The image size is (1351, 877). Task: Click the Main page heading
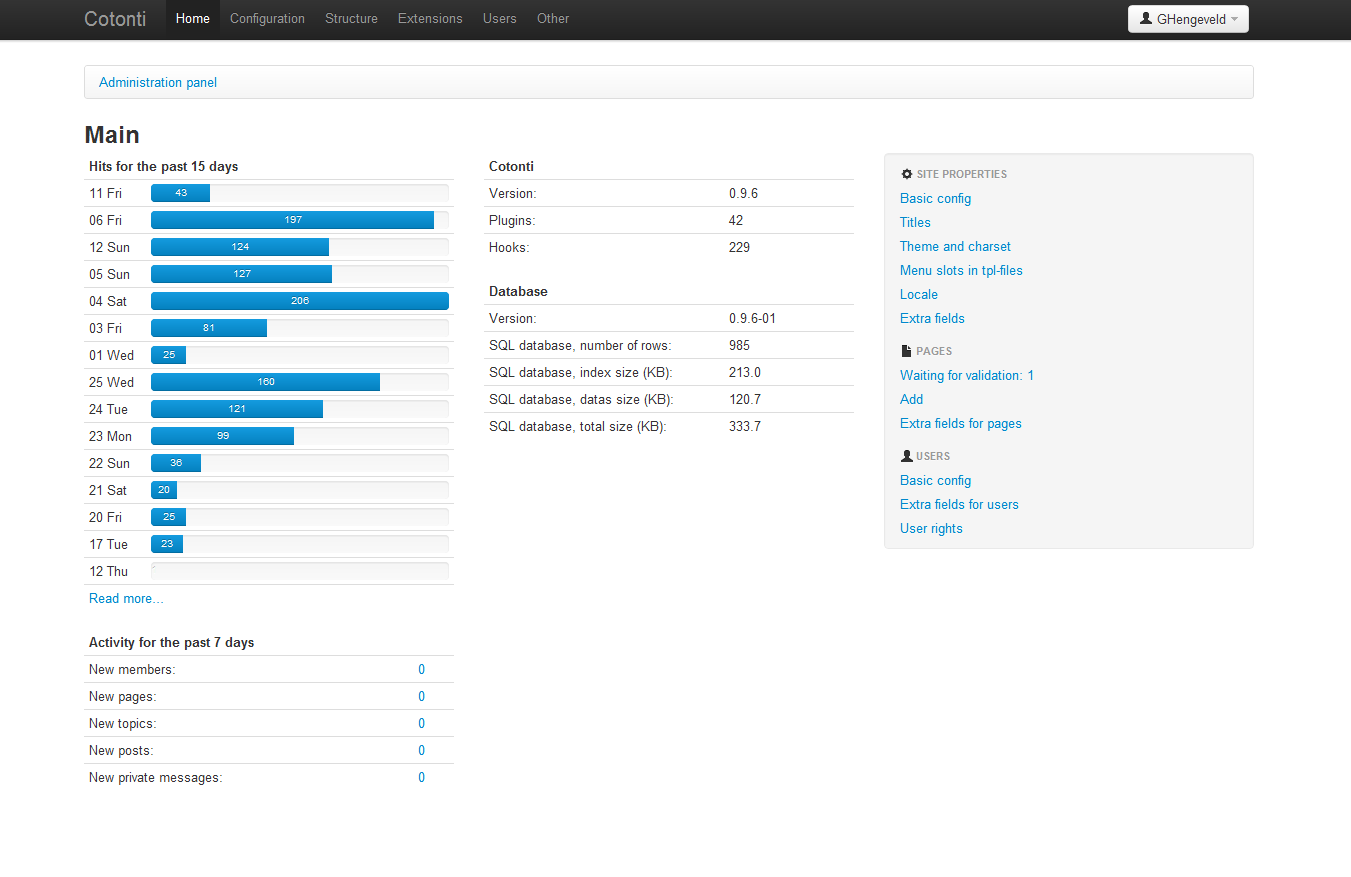[112, 135]
